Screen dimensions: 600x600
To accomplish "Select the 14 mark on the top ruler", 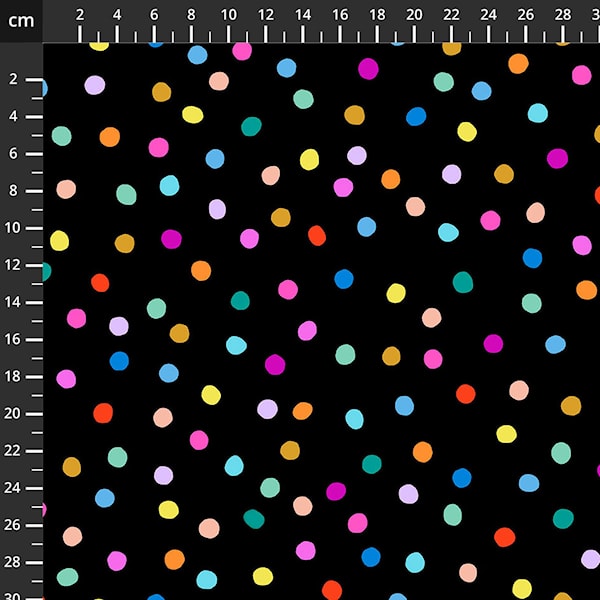I will tap(303, 15).
